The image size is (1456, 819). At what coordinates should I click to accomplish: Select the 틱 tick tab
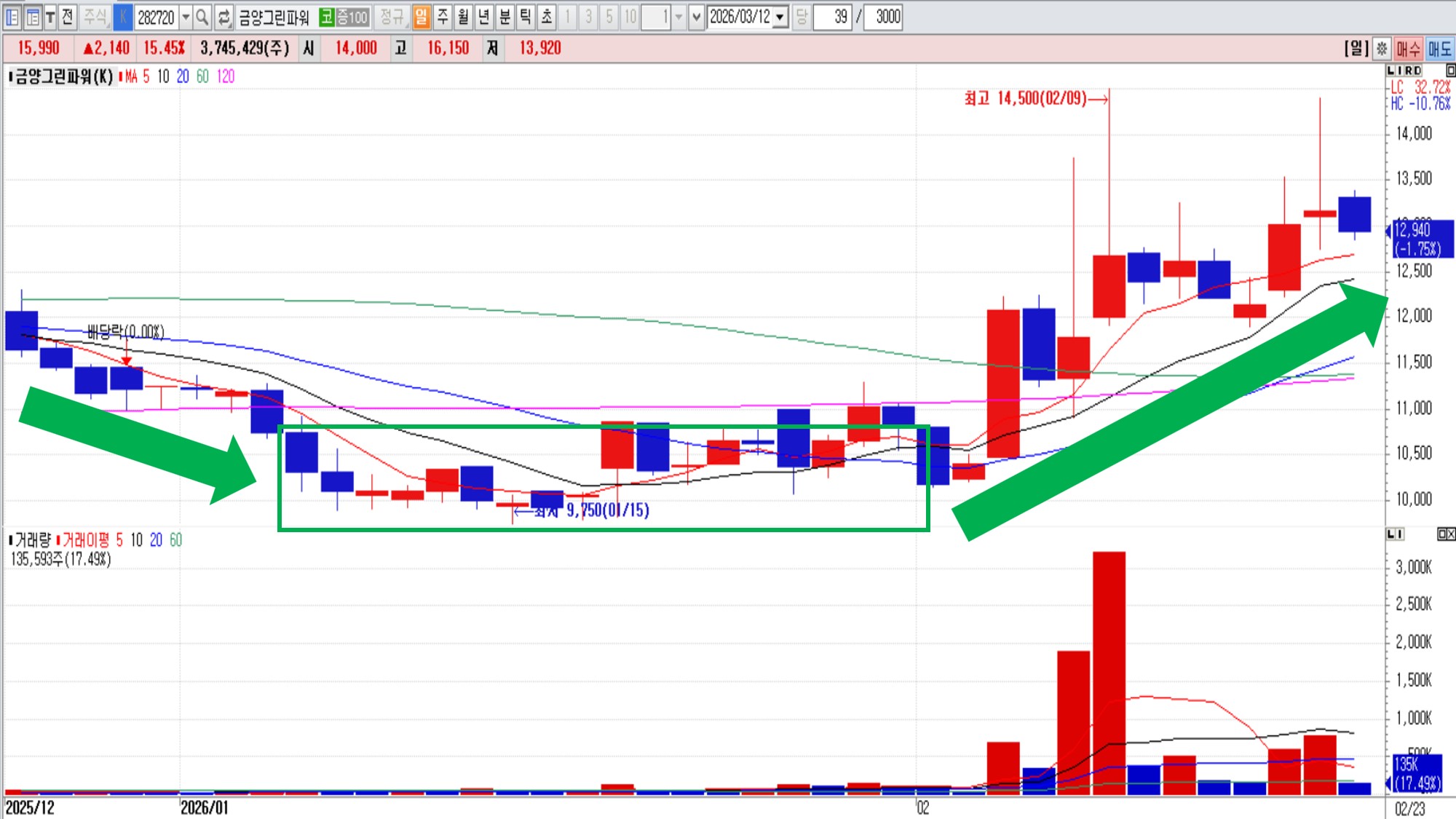click(x=526, y=17)
